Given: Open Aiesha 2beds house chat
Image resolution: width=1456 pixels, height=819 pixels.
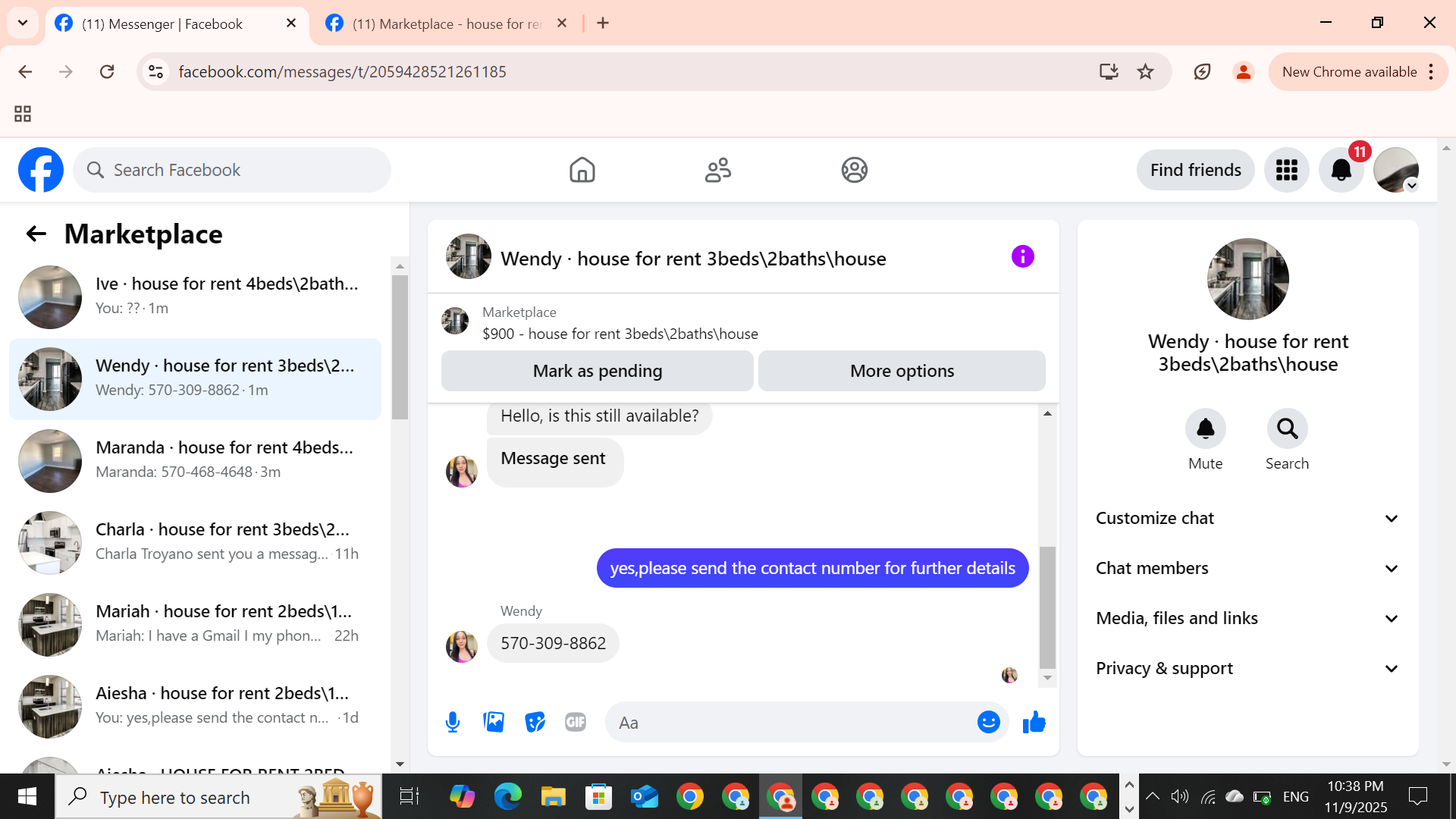Looking at the screenshot, I should coord(195,707).
